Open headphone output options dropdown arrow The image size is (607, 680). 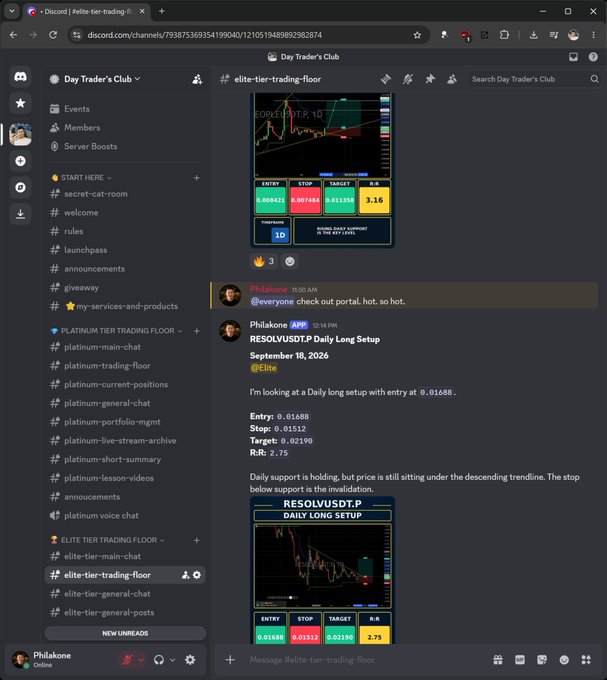pos(173,660)
